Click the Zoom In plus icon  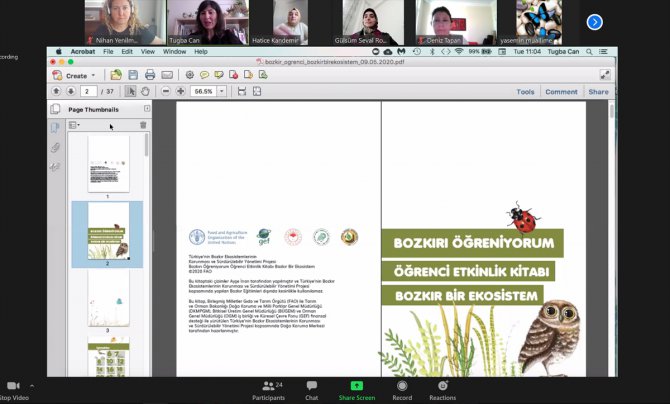pos(181,91)
